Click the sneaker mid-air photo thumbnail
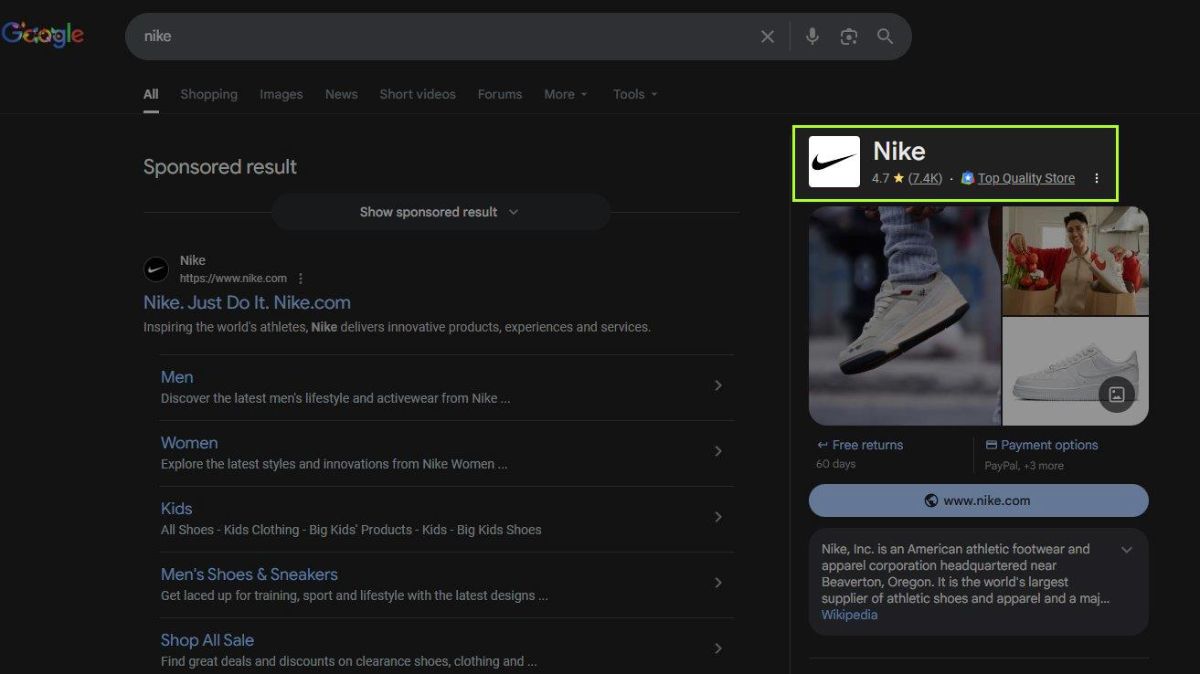This screenshot has height=674, width=1200. [x=904, y=315]
